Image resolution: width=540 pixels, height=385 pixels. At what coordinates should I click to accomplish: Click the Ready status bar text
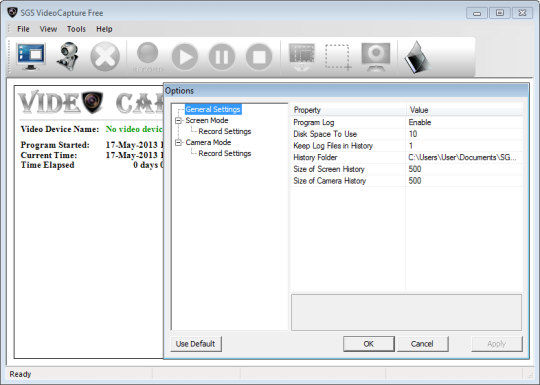(x=20, y=374)
